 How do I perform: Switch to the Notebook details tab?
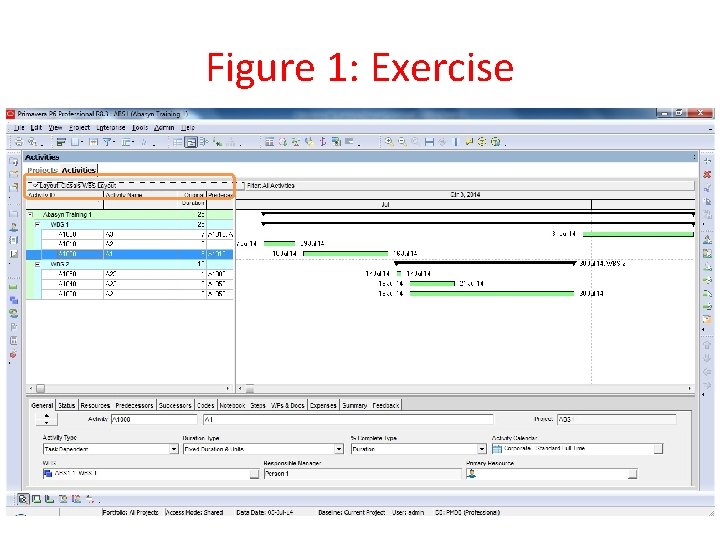232,405
